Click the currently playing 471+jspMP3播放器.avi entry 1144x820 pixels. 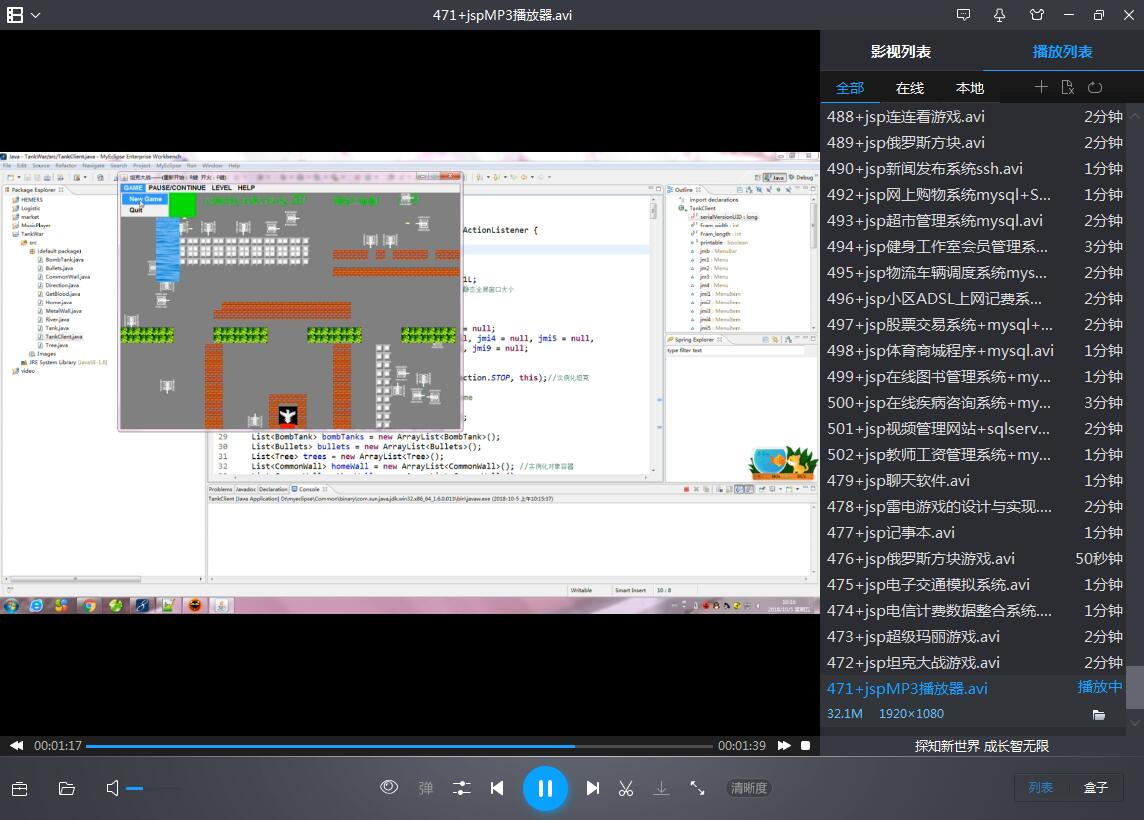point(974,689)
